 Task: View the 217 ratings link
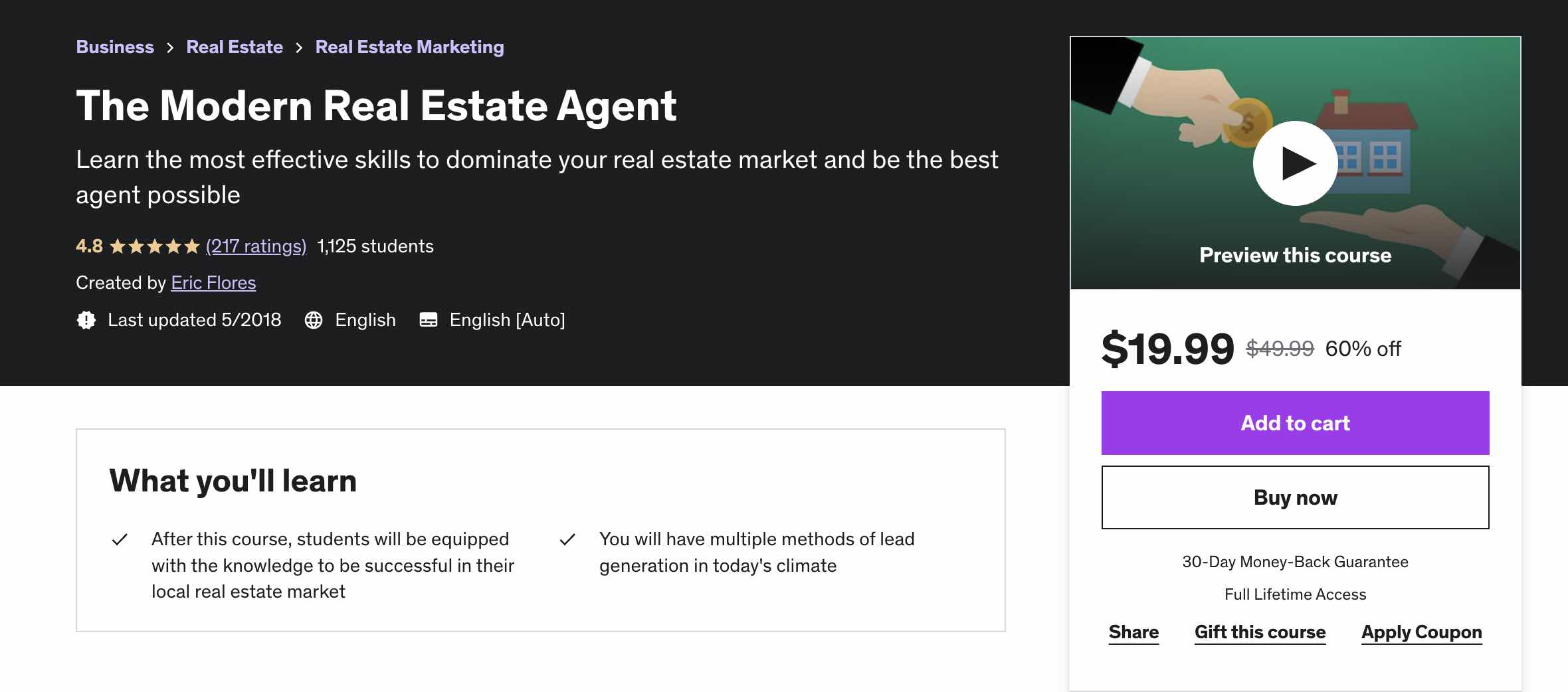(256, 246)
